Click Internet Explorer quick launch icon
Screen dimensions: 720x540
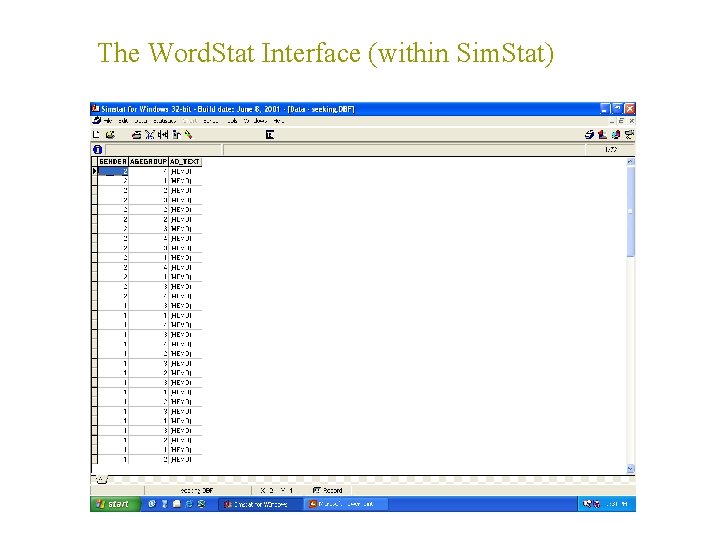click(189, 504)
